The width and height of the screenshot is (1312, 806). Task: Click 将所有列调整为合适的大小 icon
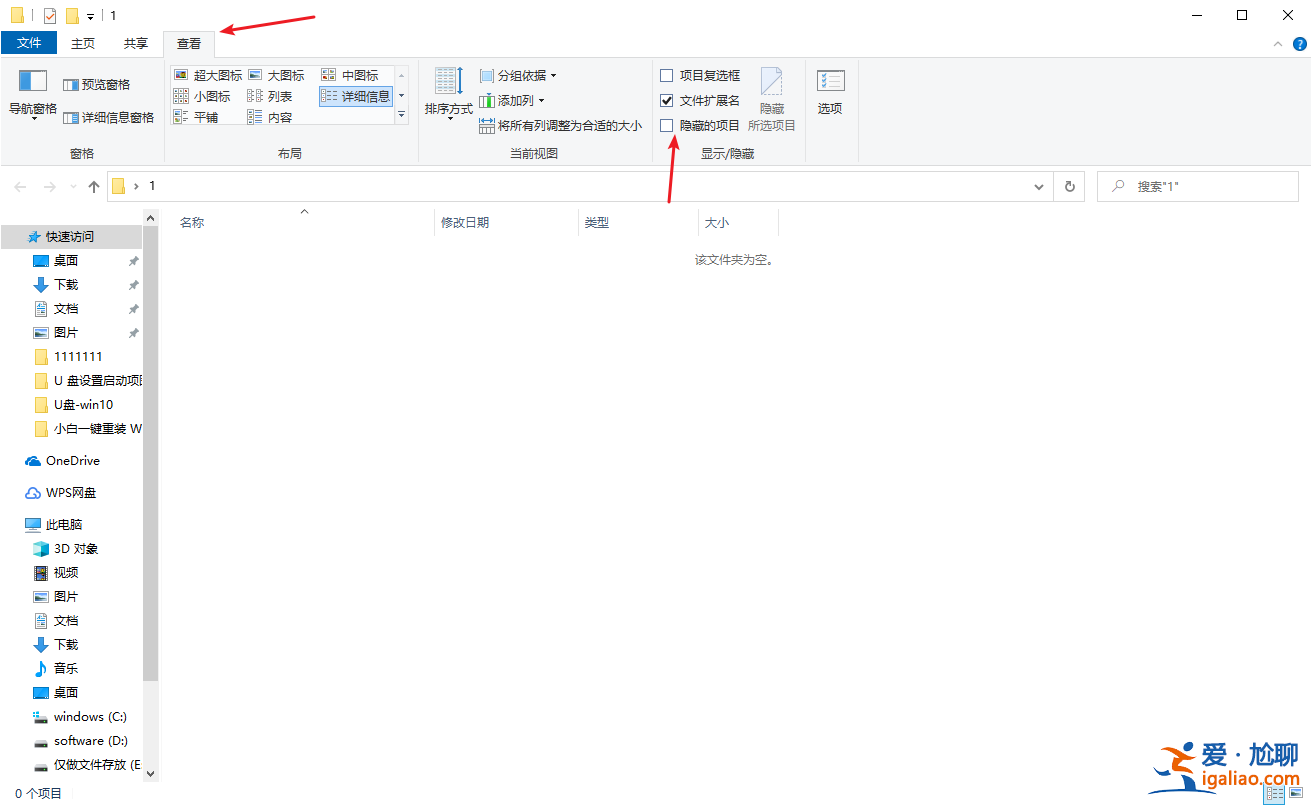562,125
